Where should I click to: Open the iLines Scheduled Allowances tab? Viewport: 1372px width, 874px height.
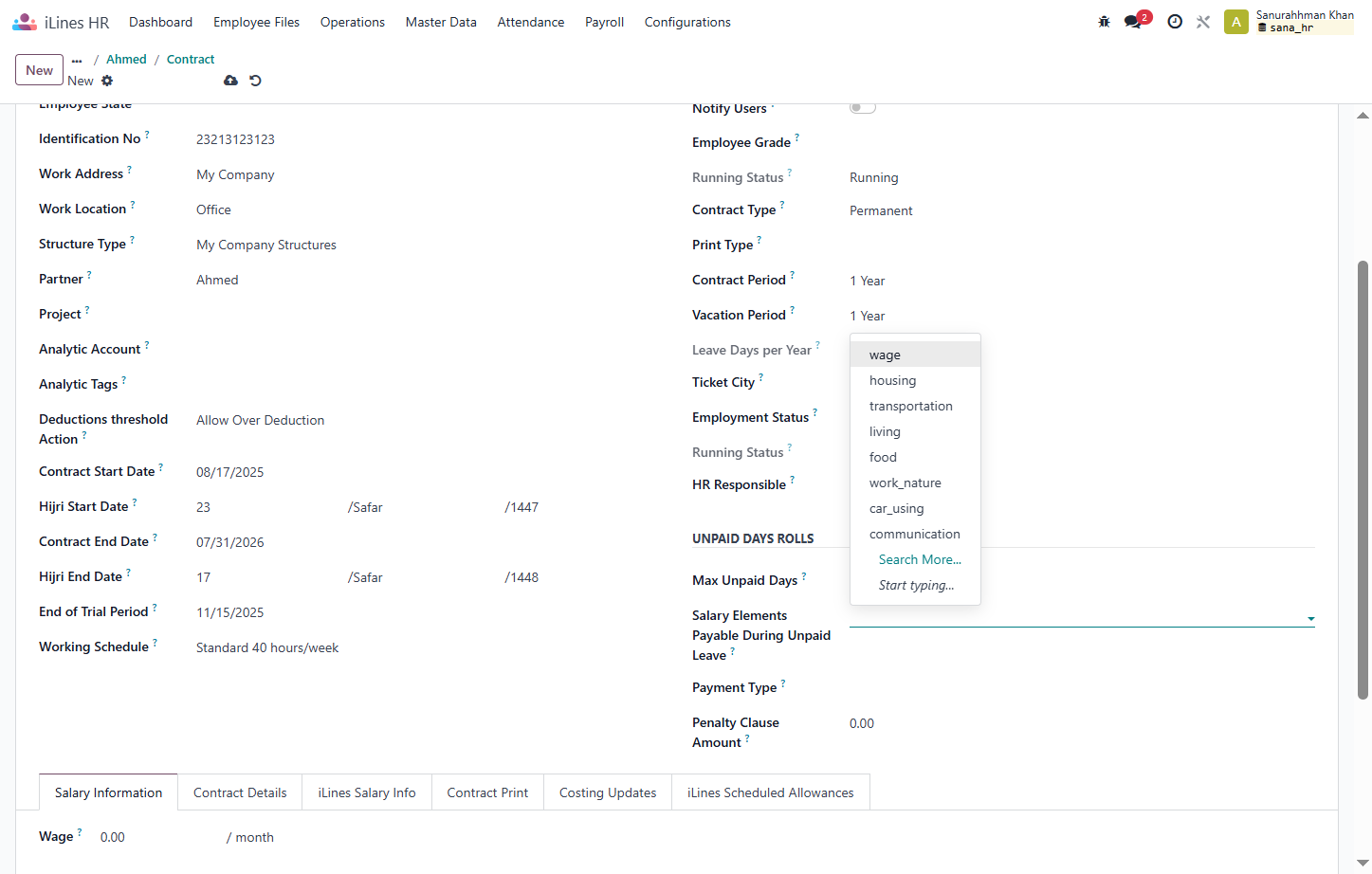click(x=771, y=792)
